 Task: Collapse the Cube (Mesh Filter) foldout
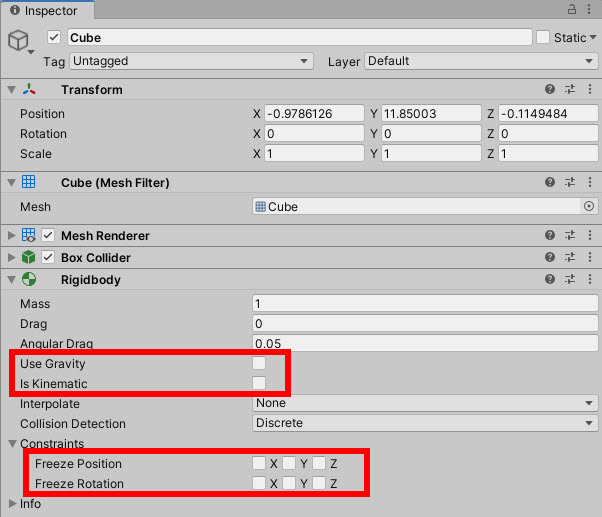(x=12, y=182)
